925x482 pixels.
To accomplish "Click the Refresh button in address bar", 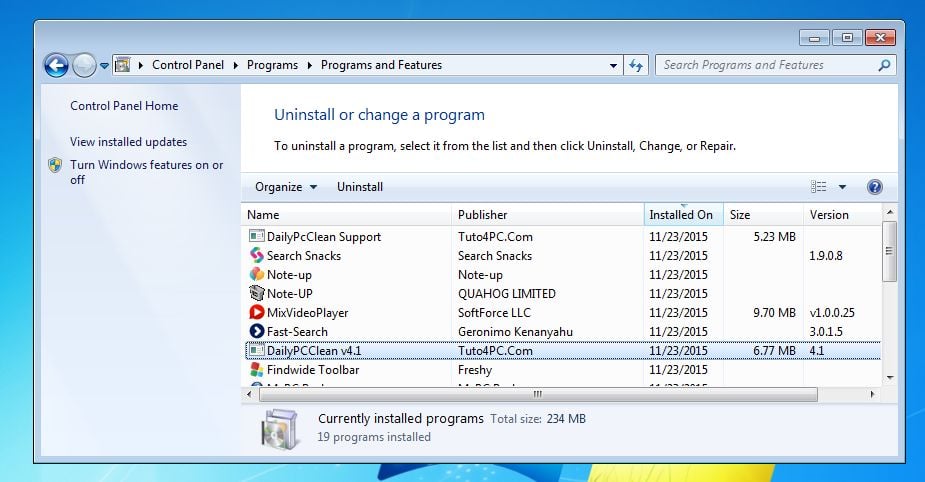I will [635, 65].
